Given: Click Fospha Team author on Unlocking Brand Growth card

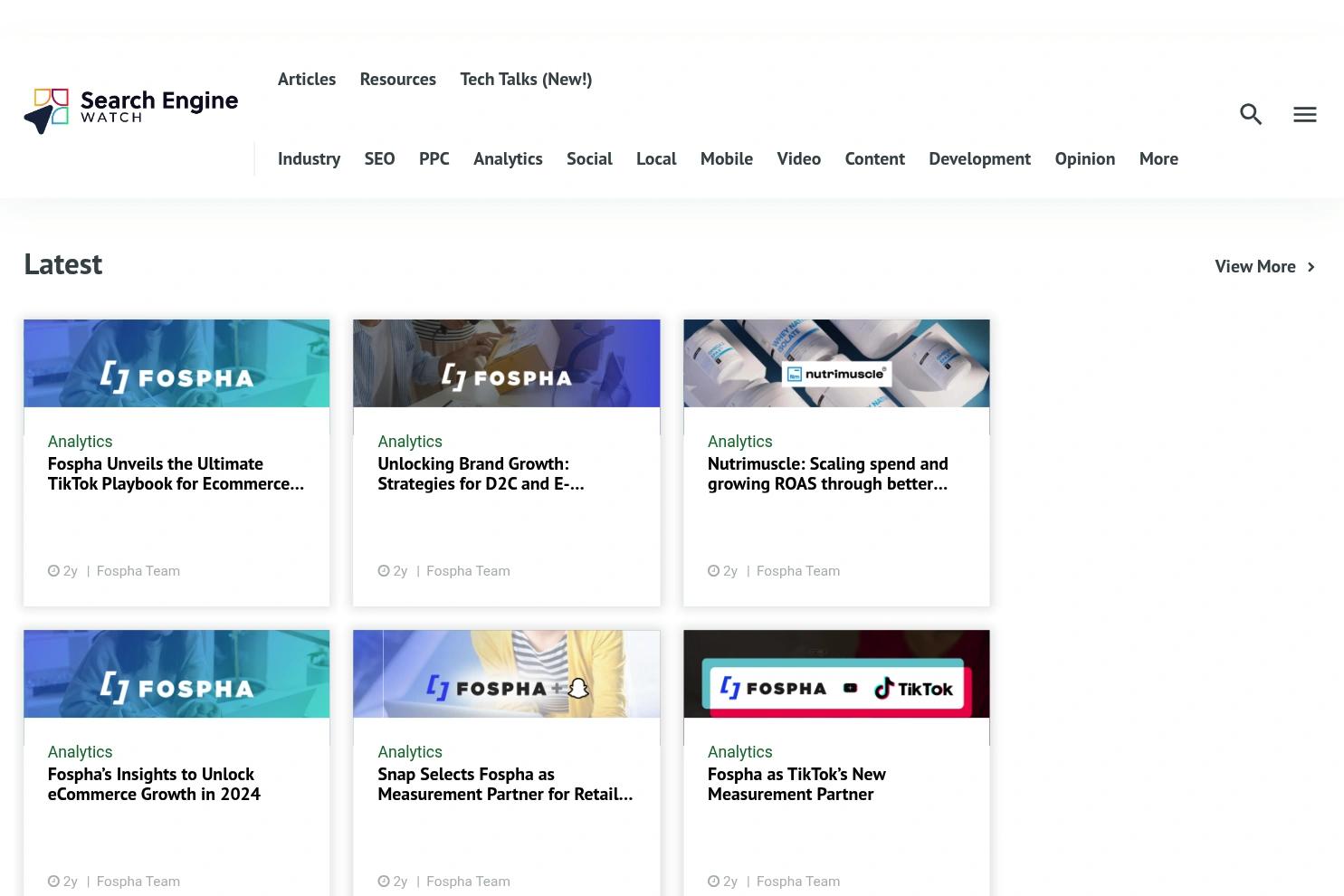Looking at the screenshot, I should pos(468,571).
